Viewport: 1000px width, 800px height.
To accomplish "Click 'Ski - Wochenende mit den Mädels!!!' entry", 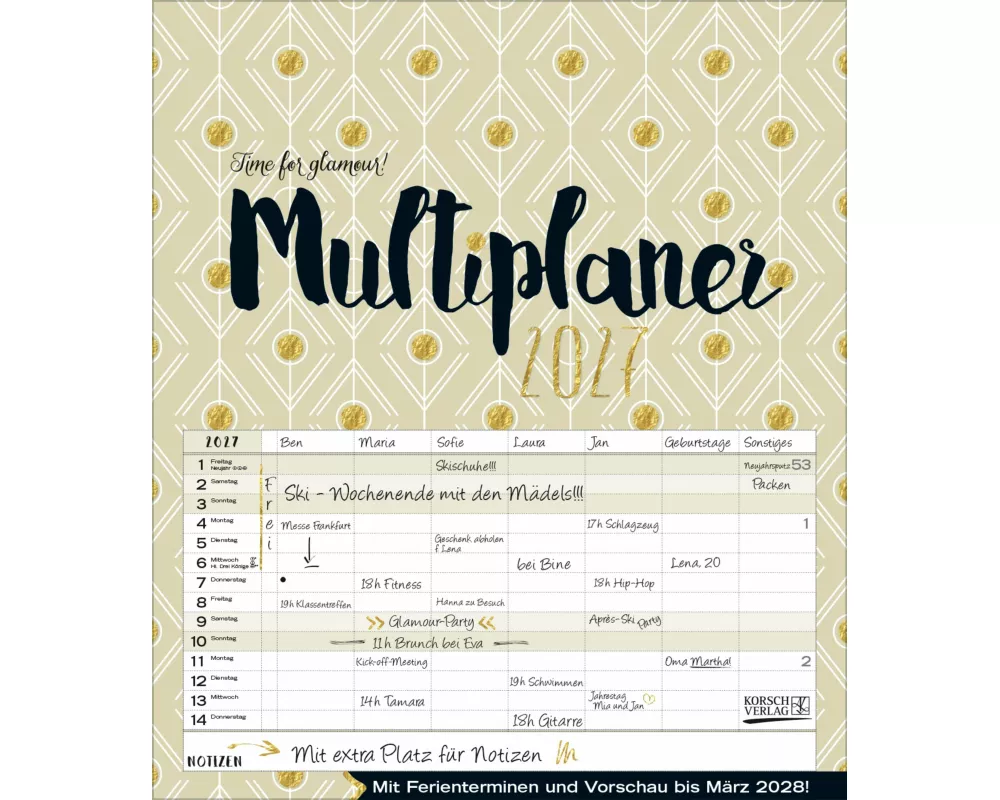I will tap(434, 493).
